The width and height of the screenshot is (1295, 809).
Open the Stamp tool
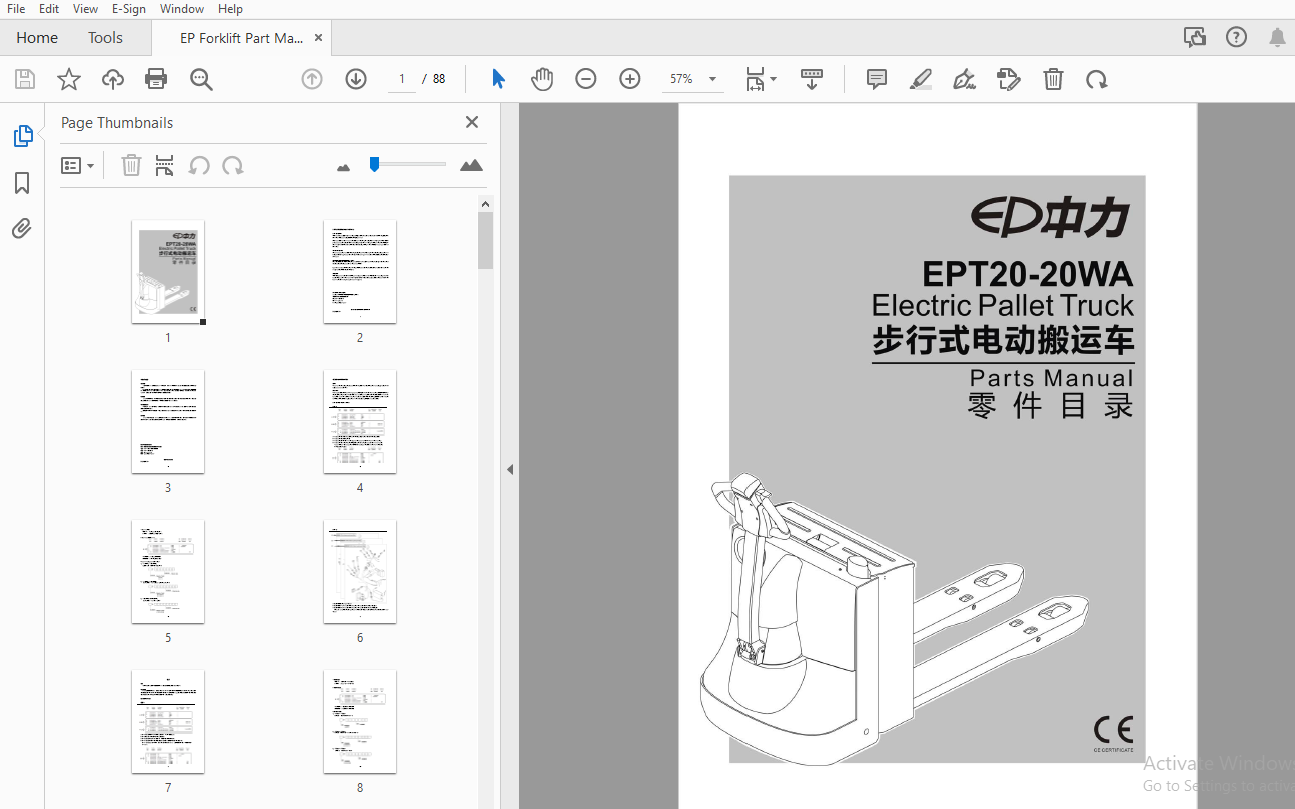[1009, 79]
